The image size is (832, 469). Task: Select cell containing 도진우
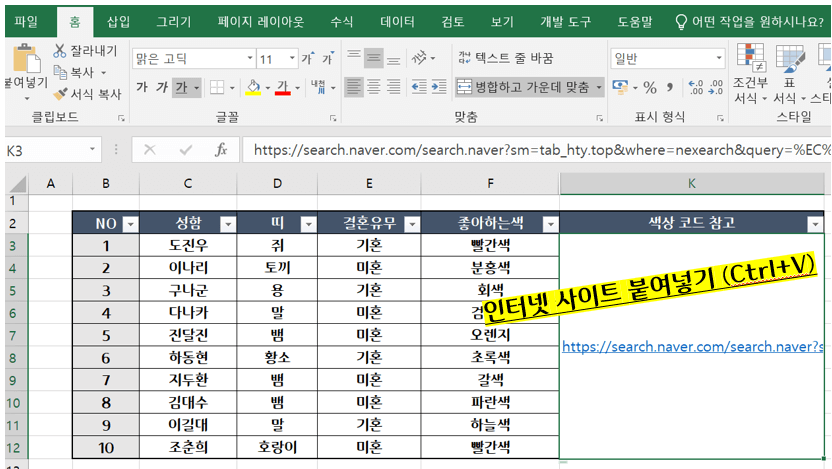tap(188, 246)
